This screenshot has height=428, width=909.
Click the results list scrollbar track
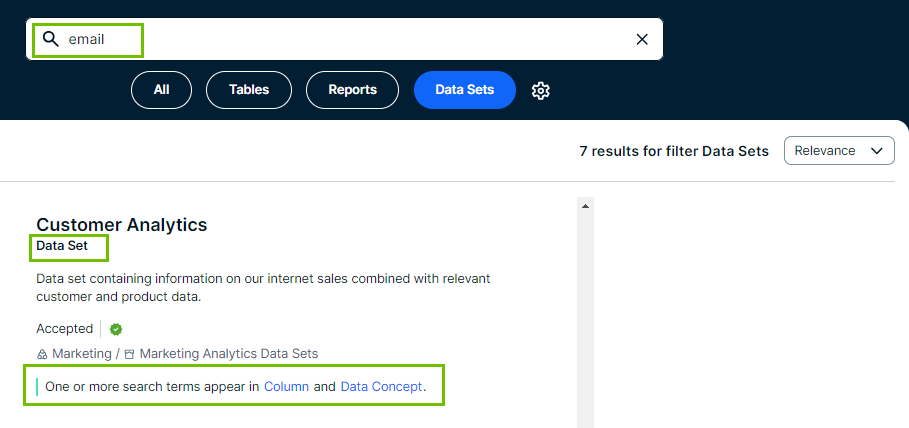[x=586, y=320]
